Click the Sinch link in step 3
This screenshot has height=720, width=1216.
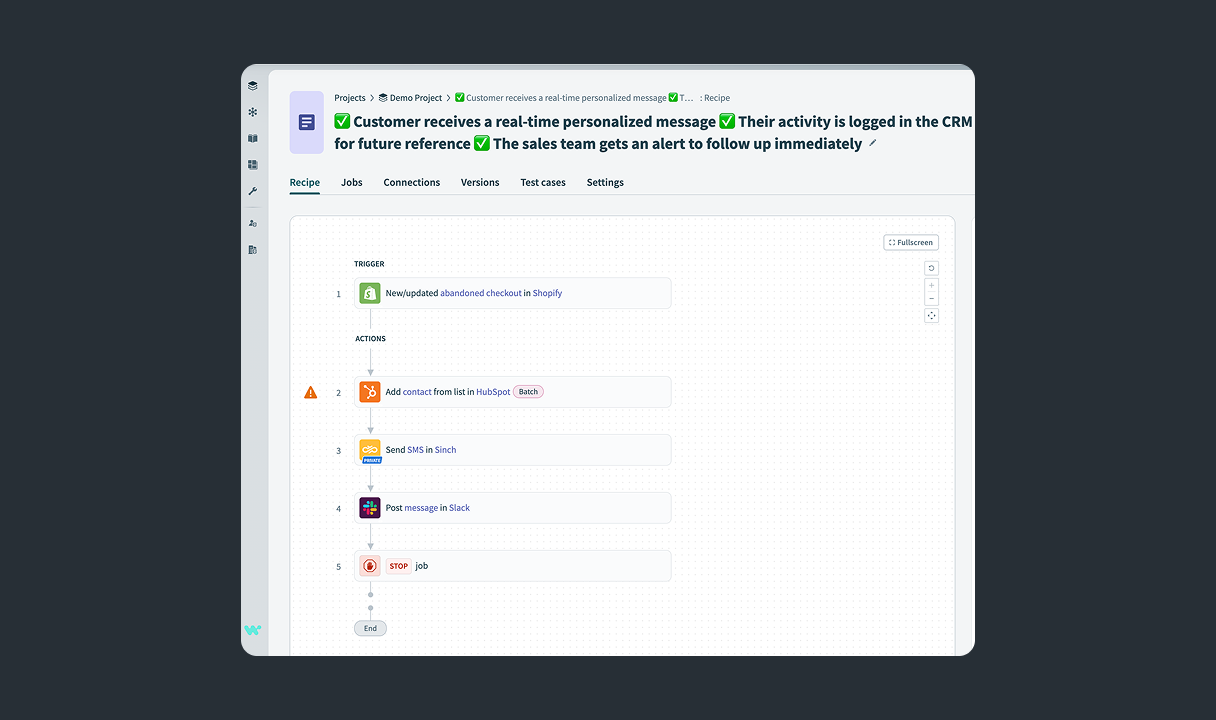pos(445,450)
